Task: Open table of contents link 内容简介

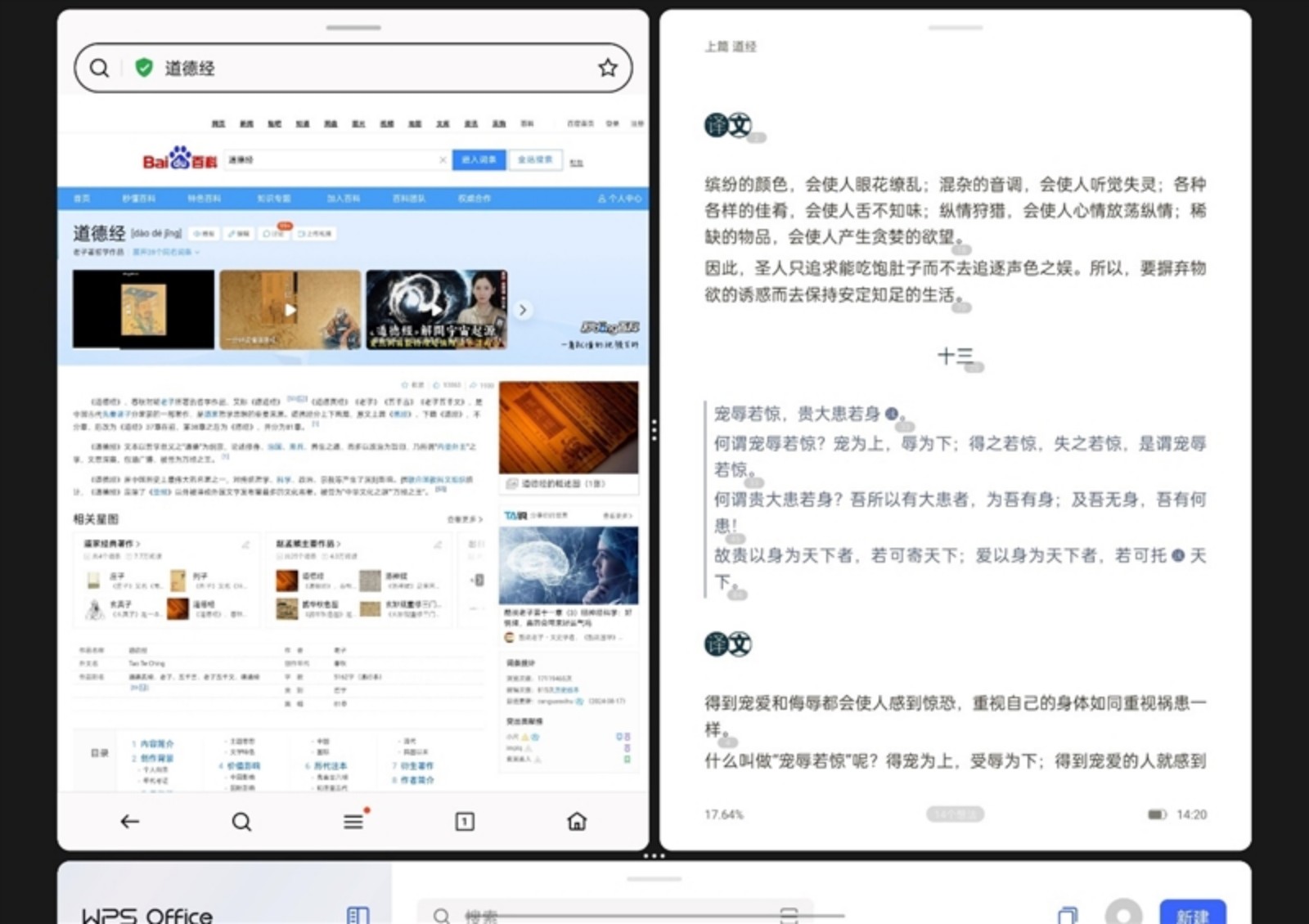Action: [x=157, y=744]
